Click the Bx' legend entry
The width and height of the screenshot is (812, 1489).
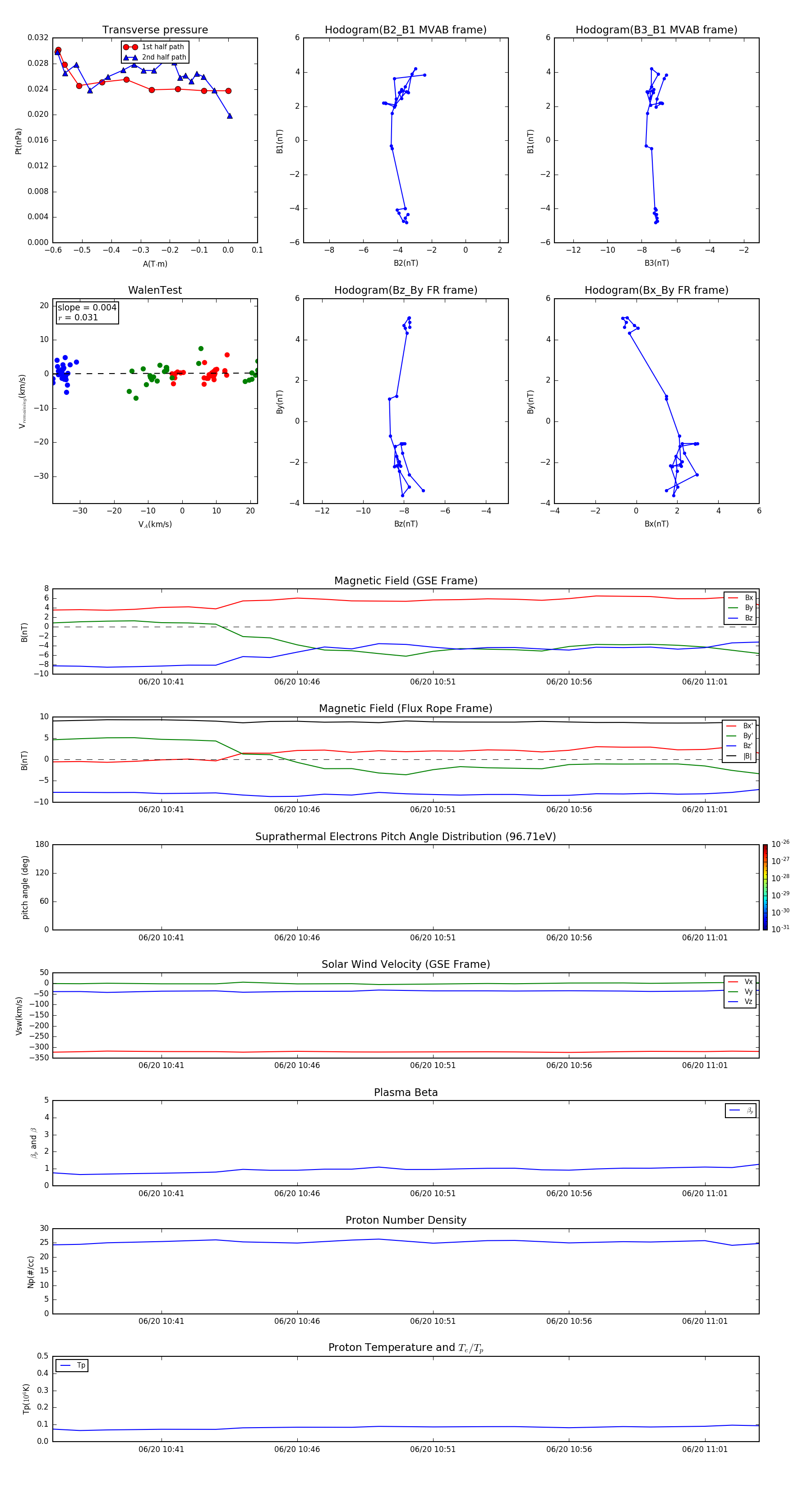click(740, 726)
